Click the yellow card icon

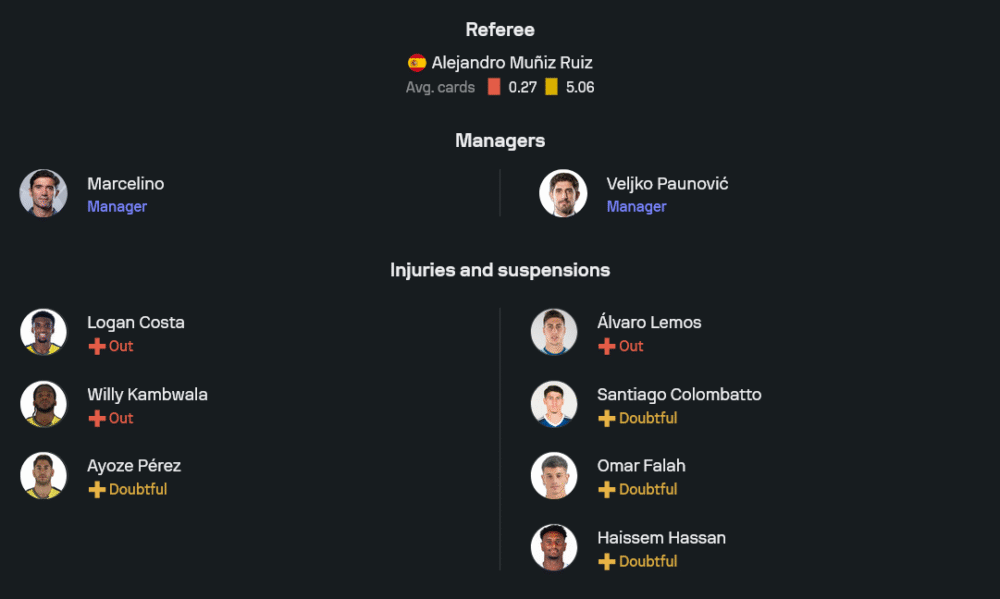coord(551,87)
